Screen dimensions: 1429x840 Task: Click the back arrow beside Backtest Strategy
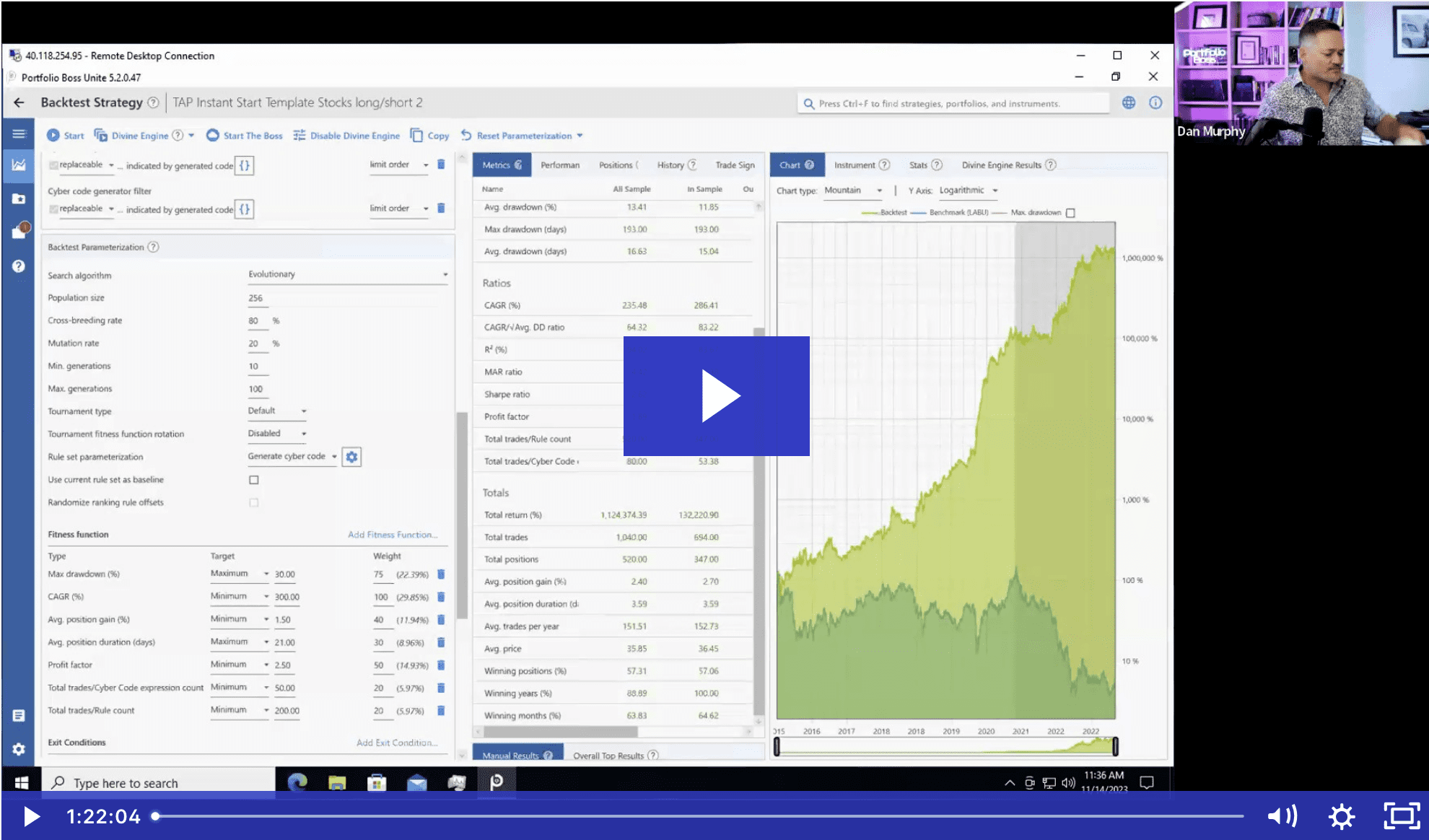(19, 102)
